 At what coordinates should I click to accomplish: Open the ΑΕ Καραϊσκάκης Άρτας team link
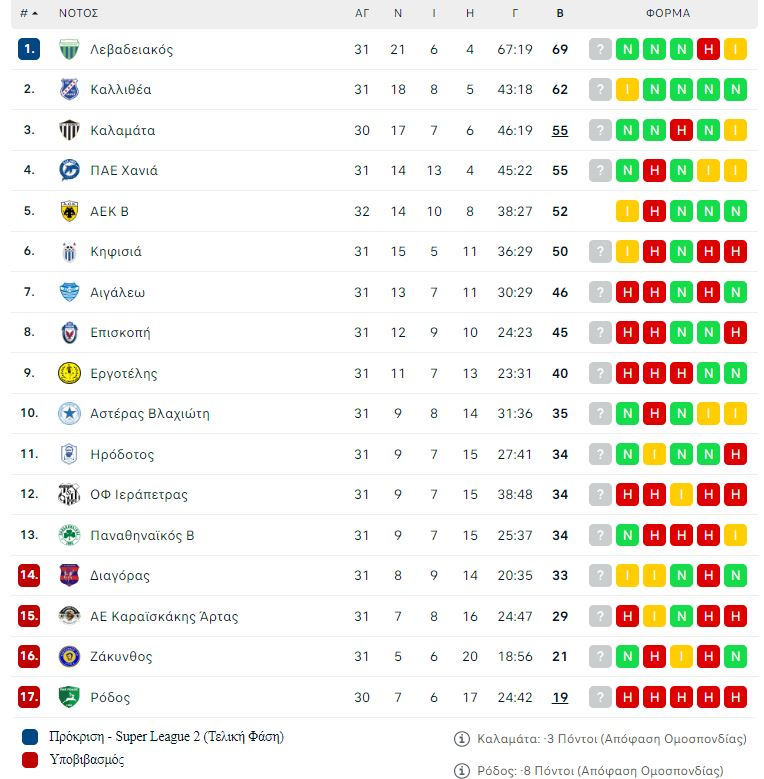164,617
